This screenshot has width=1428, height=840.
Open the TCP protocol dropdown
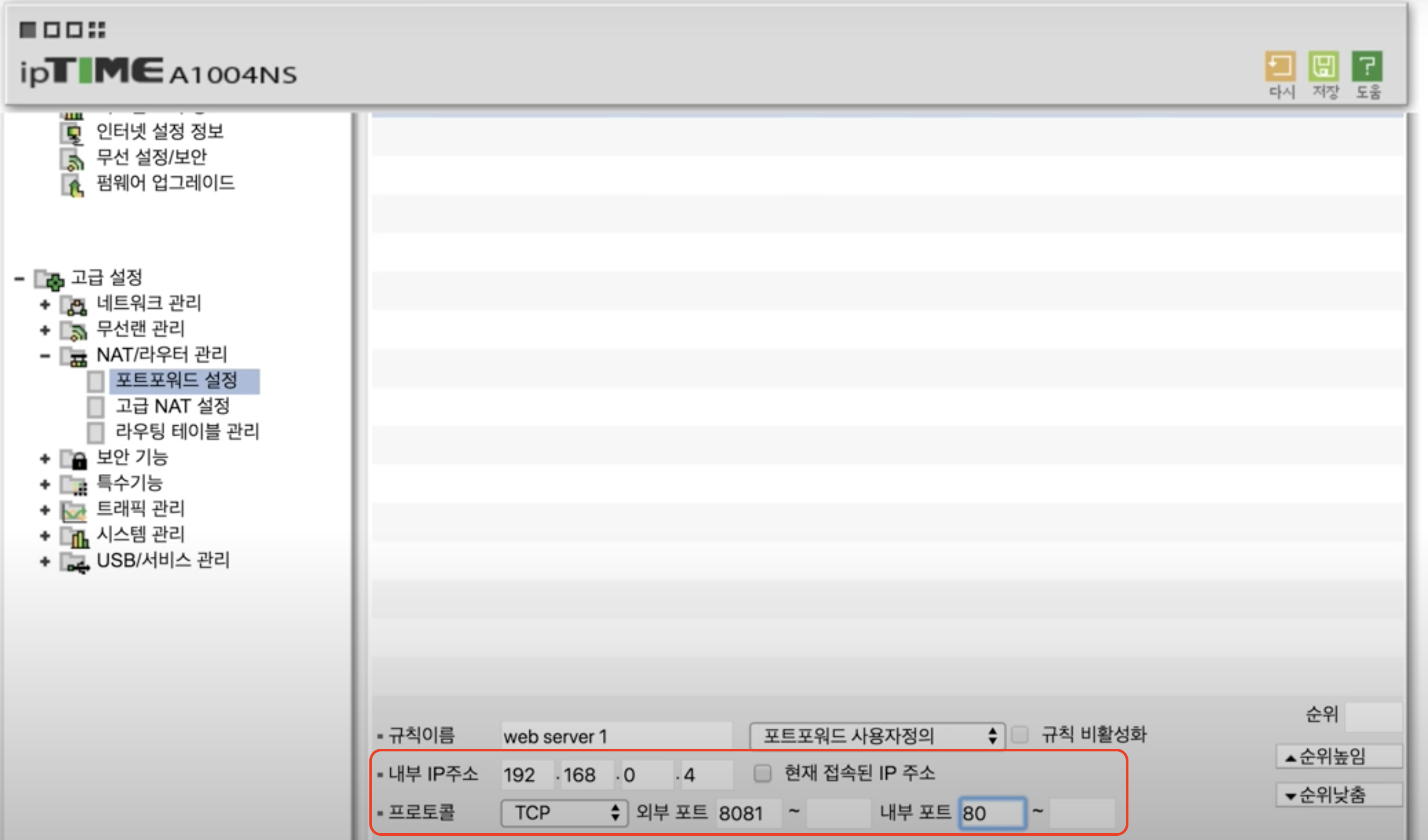[x=564, y=813]
